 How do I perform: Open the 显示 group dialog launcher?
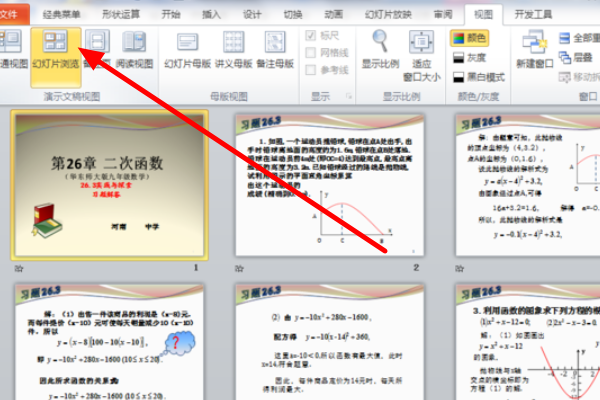(x=349, y=96)
